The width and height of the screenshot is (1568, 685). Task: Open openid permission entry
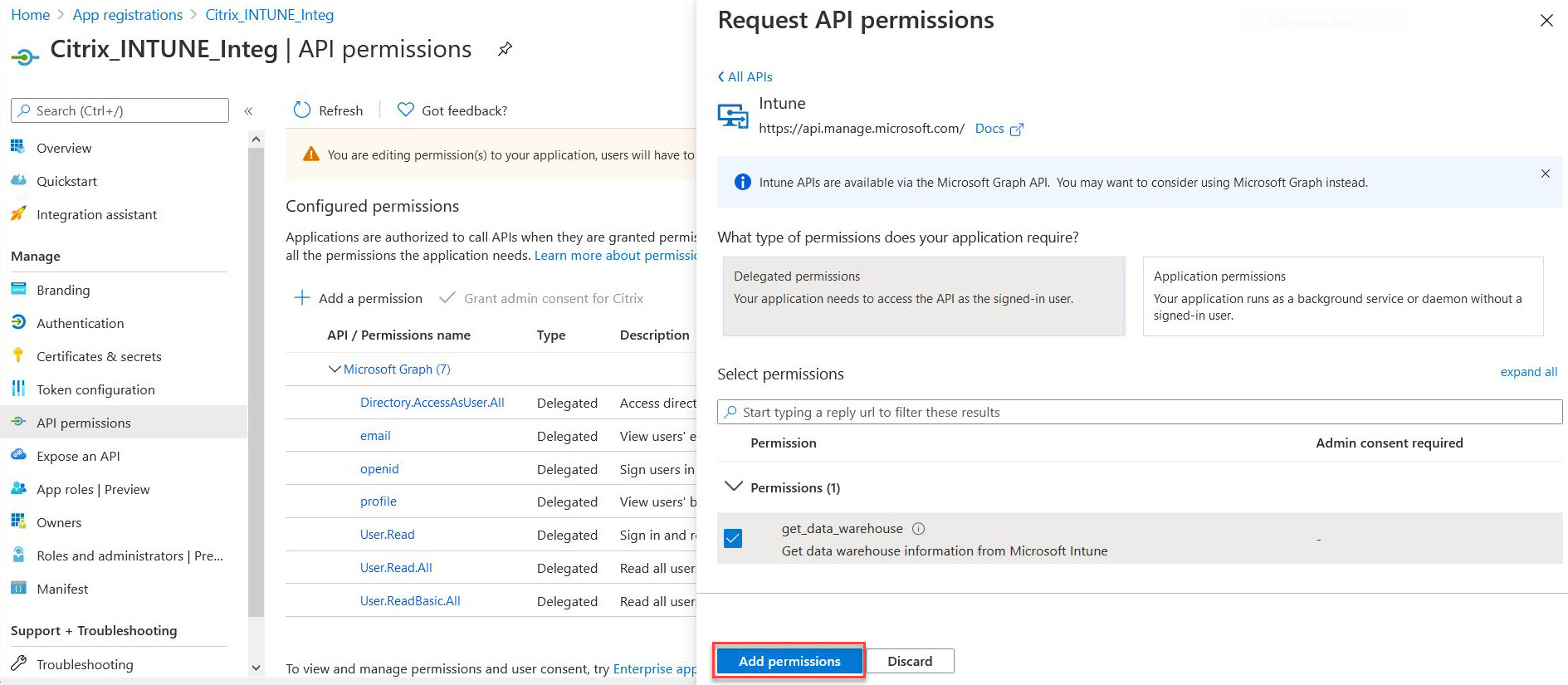pyautogui.click(x=379, y=468)
